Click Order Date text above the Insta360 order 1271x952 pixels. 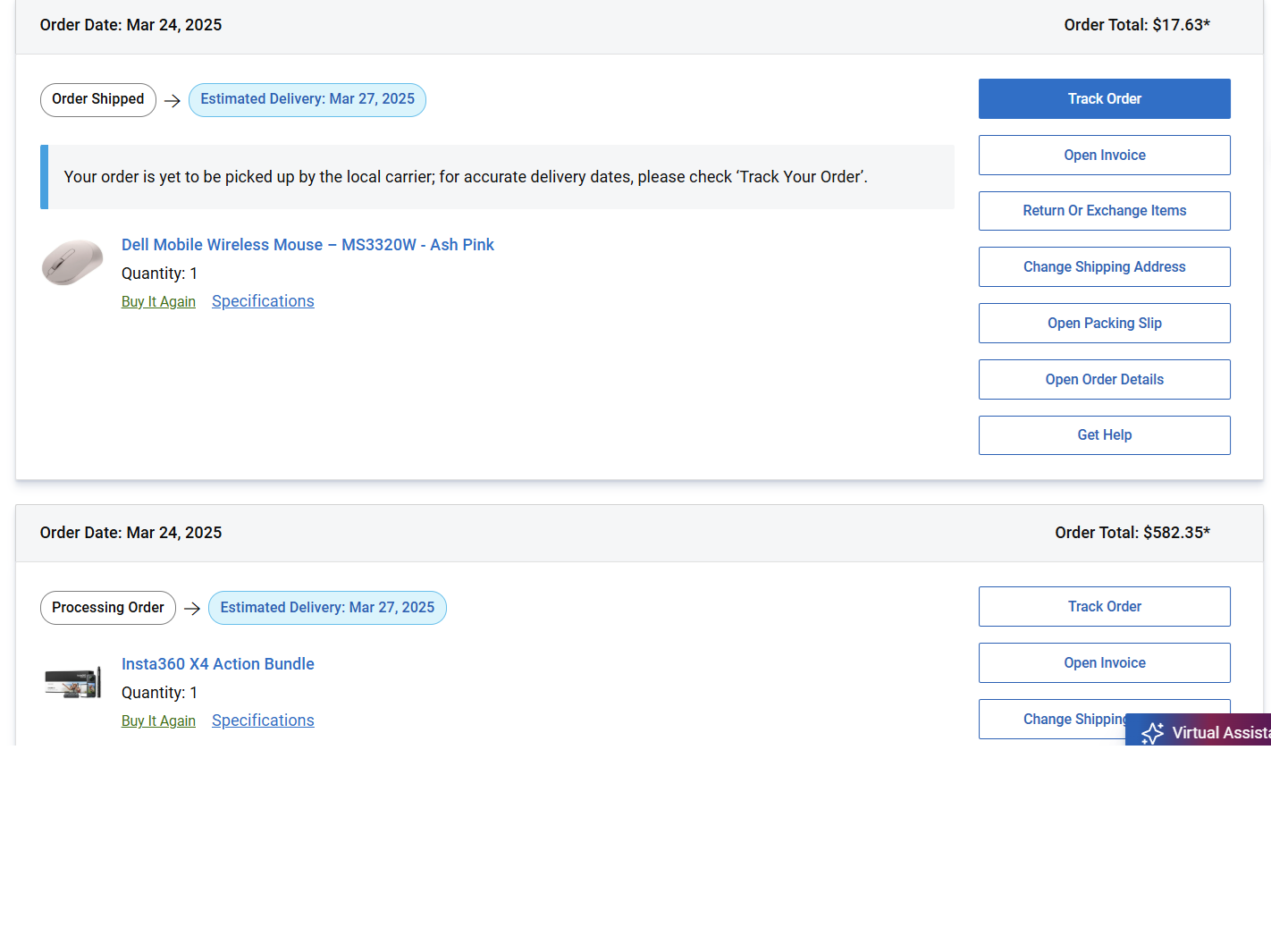click(x=130, y=533)
